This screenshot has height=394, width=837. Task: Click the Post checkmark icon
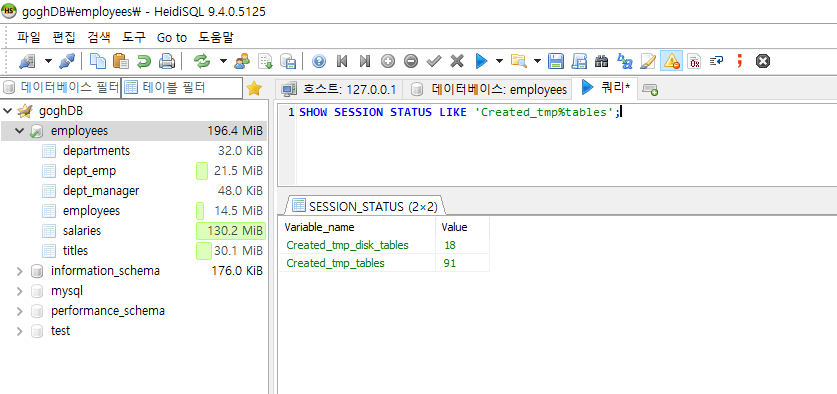point(433,61)
